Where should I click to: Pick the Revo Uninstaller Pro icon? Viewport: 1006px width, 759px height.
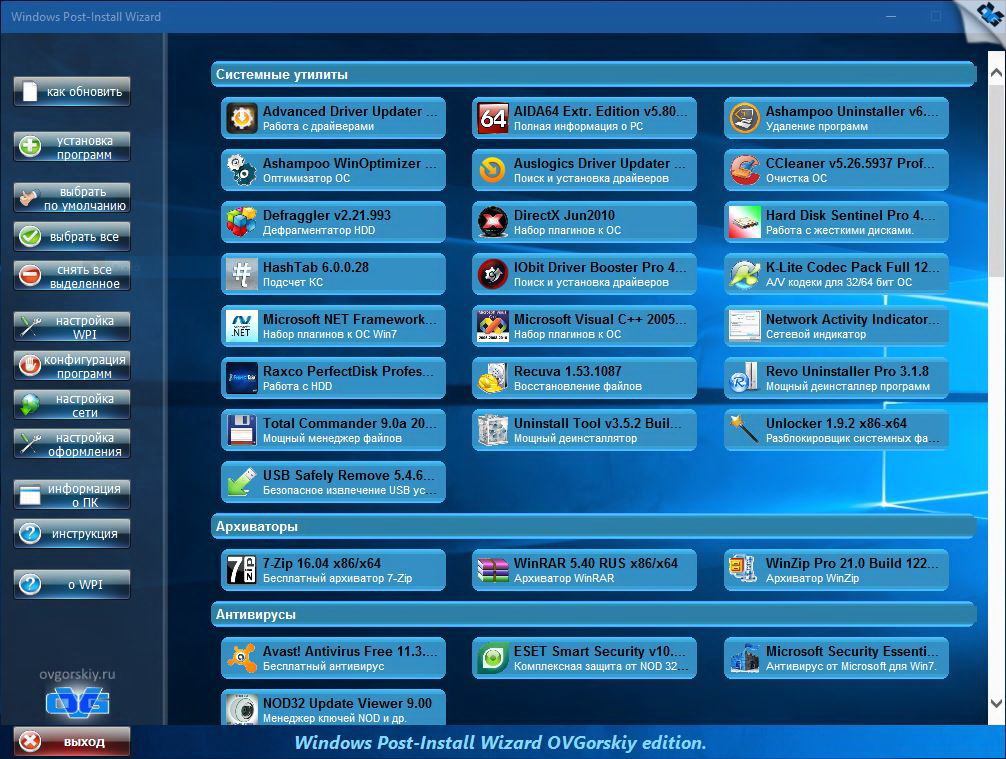pyautogui.click(x=745, y=378)
